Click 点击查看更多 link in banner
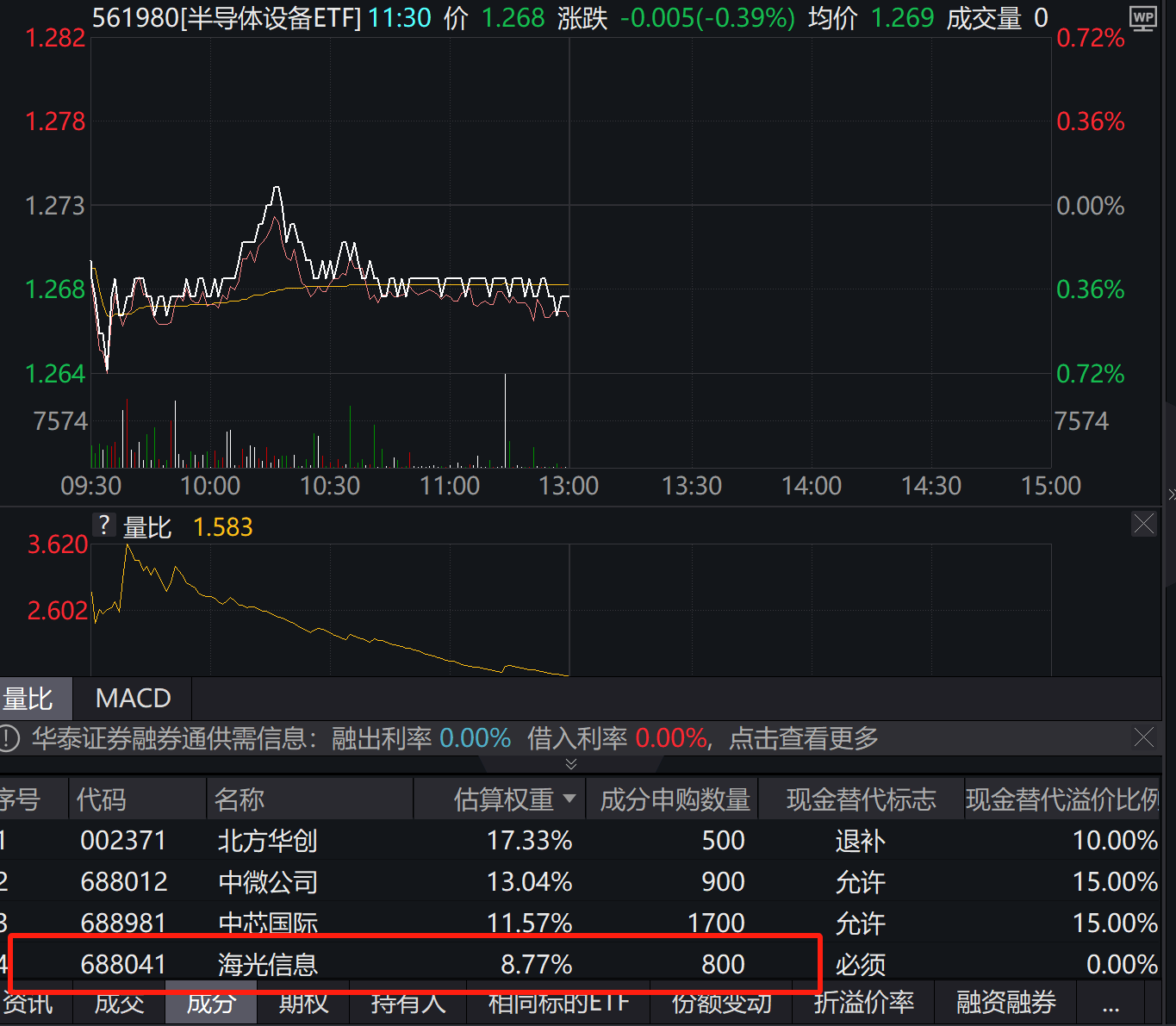 click(804, 738)
